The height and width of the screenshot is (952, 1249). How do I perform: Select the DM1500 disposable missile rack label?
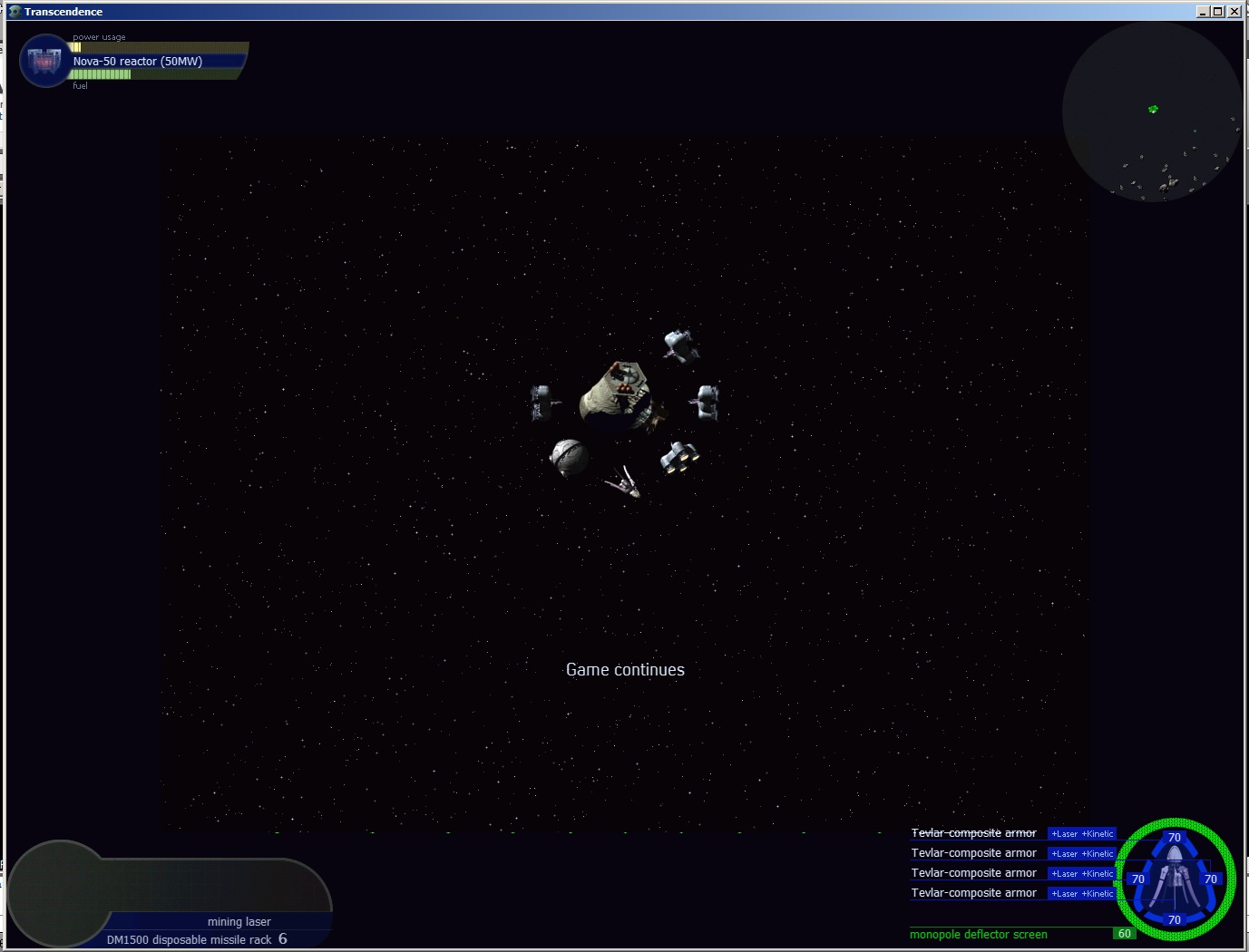coord(190,940)
